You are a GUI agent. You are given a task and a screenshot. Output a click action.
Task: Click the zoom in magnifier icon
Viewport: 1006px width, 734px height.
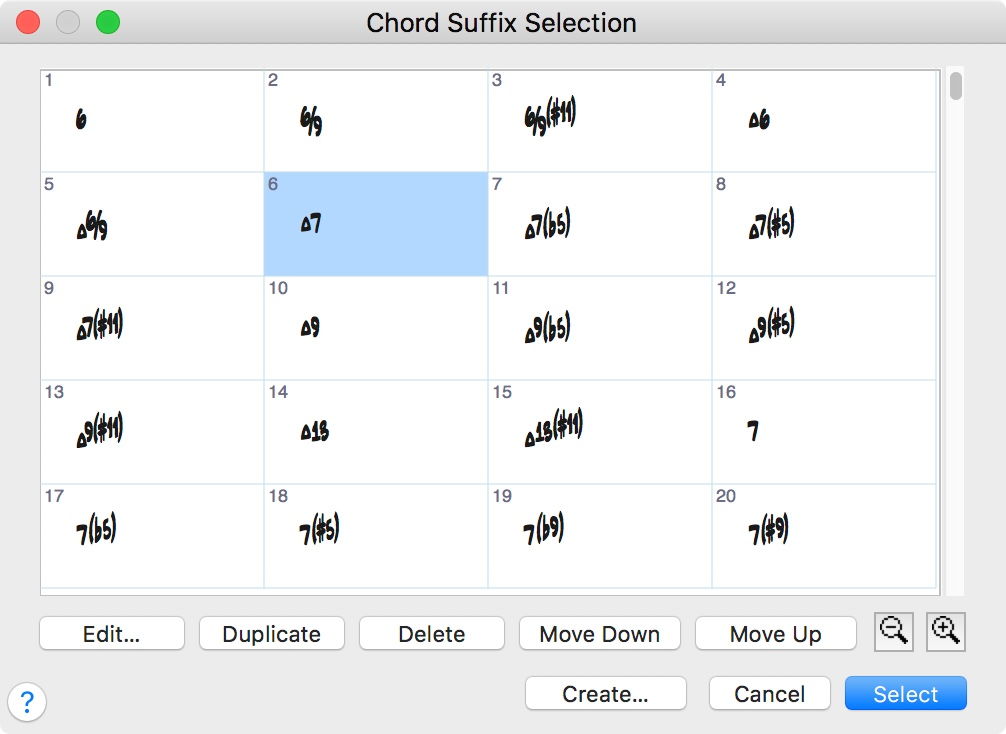945,633
